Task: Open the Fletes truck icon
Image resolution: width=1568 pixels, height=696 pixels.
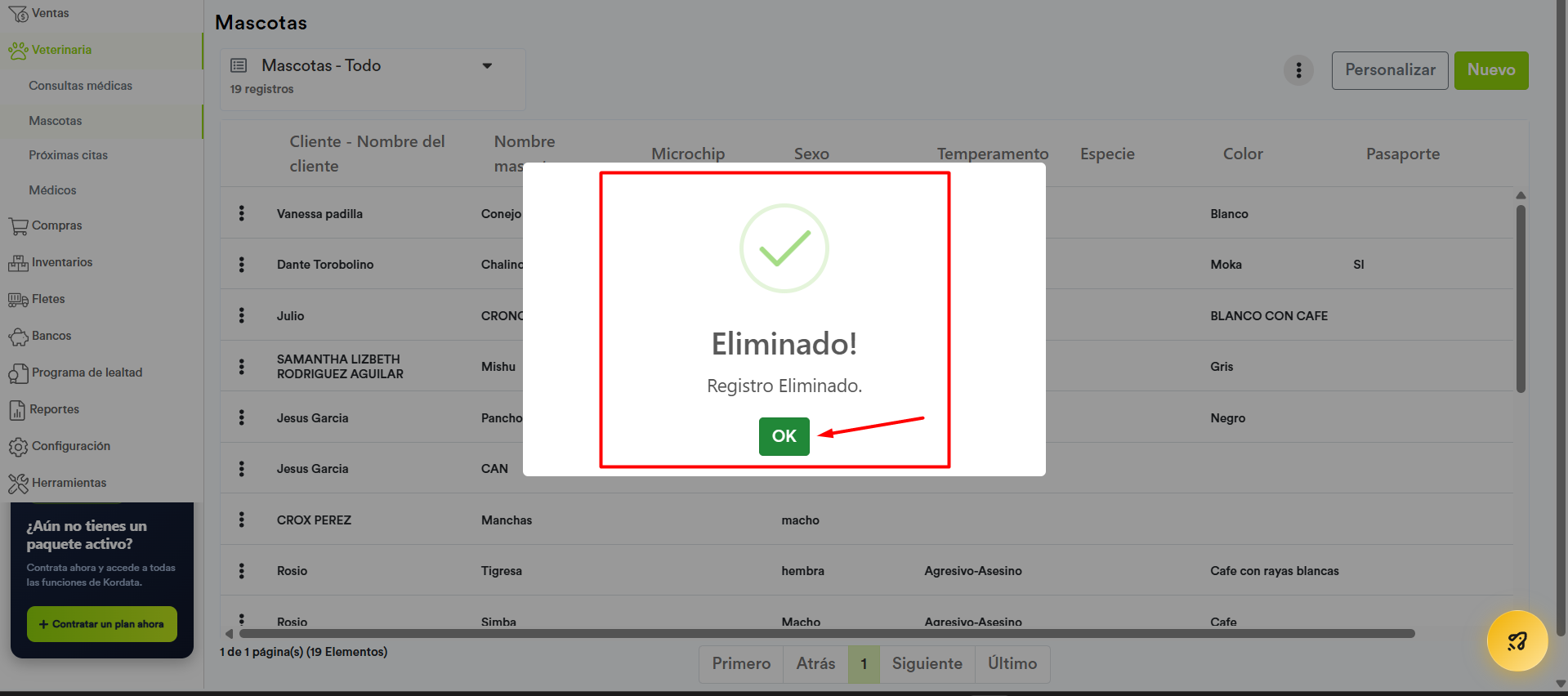Action: coord(18,300)
